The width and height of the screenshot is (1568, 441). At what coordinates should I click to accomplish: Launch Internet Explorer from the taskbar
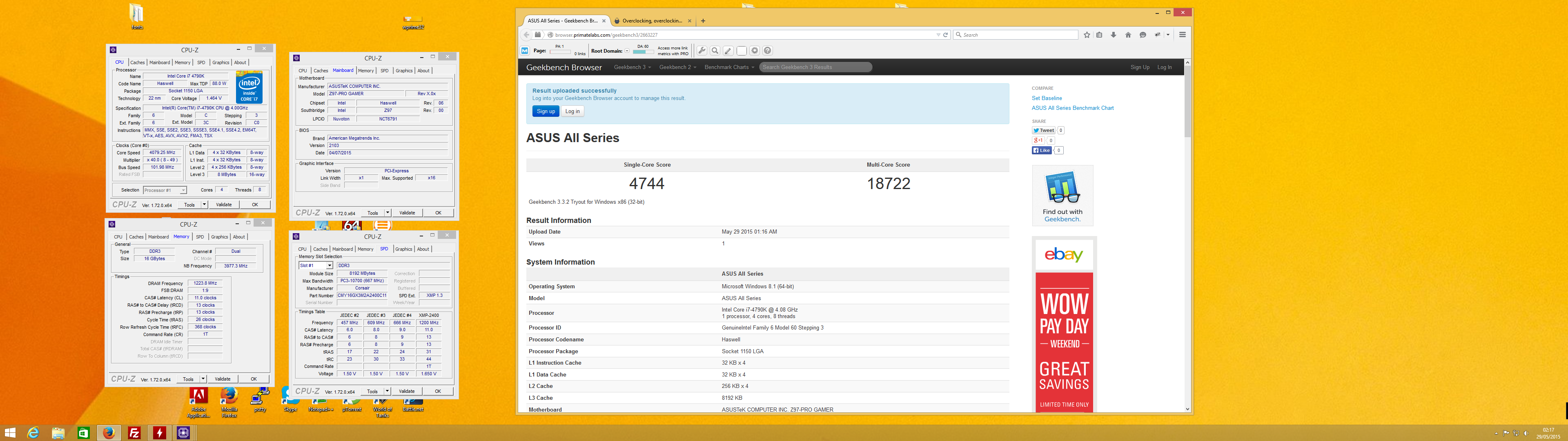(33, 433)
